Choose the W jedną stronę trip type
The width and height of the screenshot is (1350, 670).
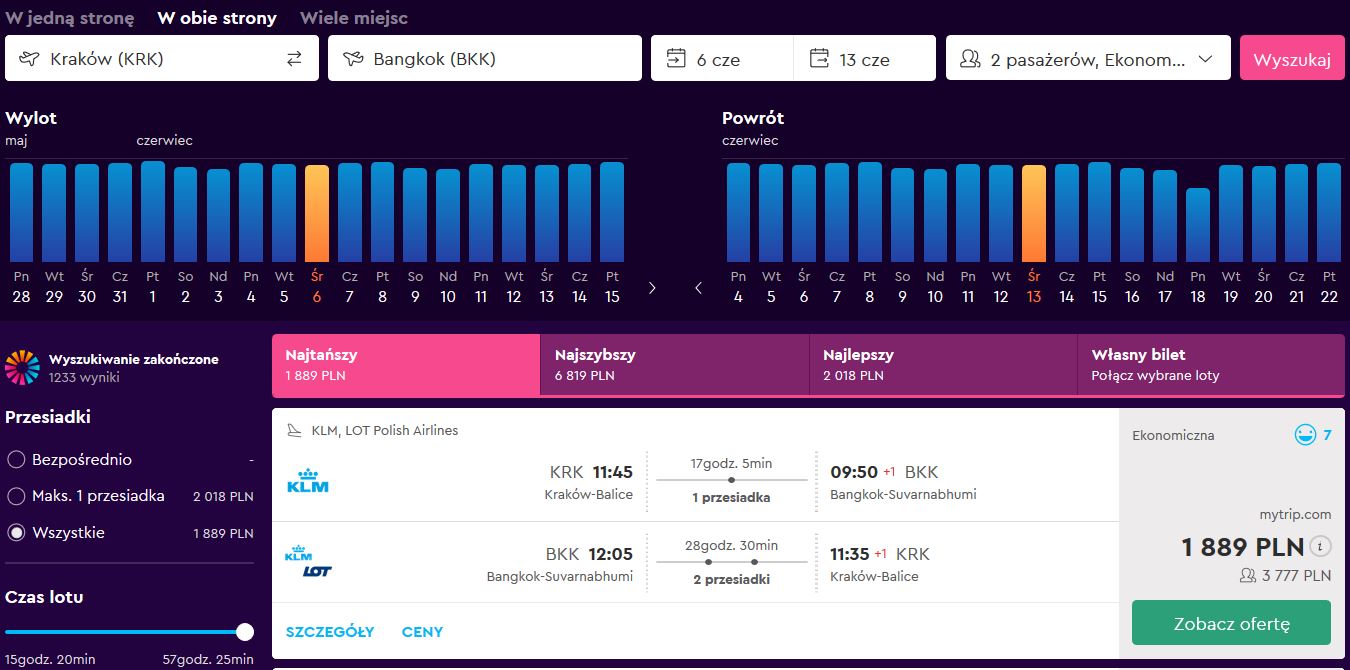tap(70, 18)
